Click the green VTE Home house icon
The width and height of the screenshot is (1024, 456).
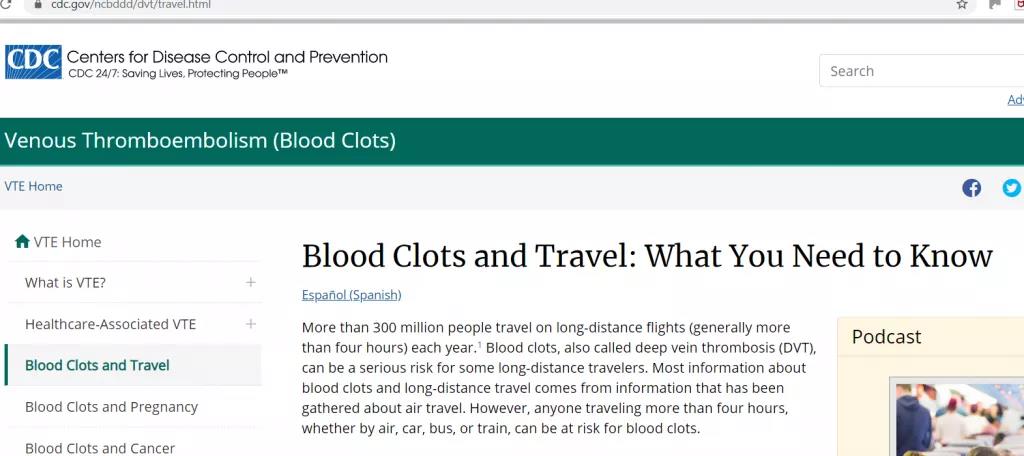22,242
